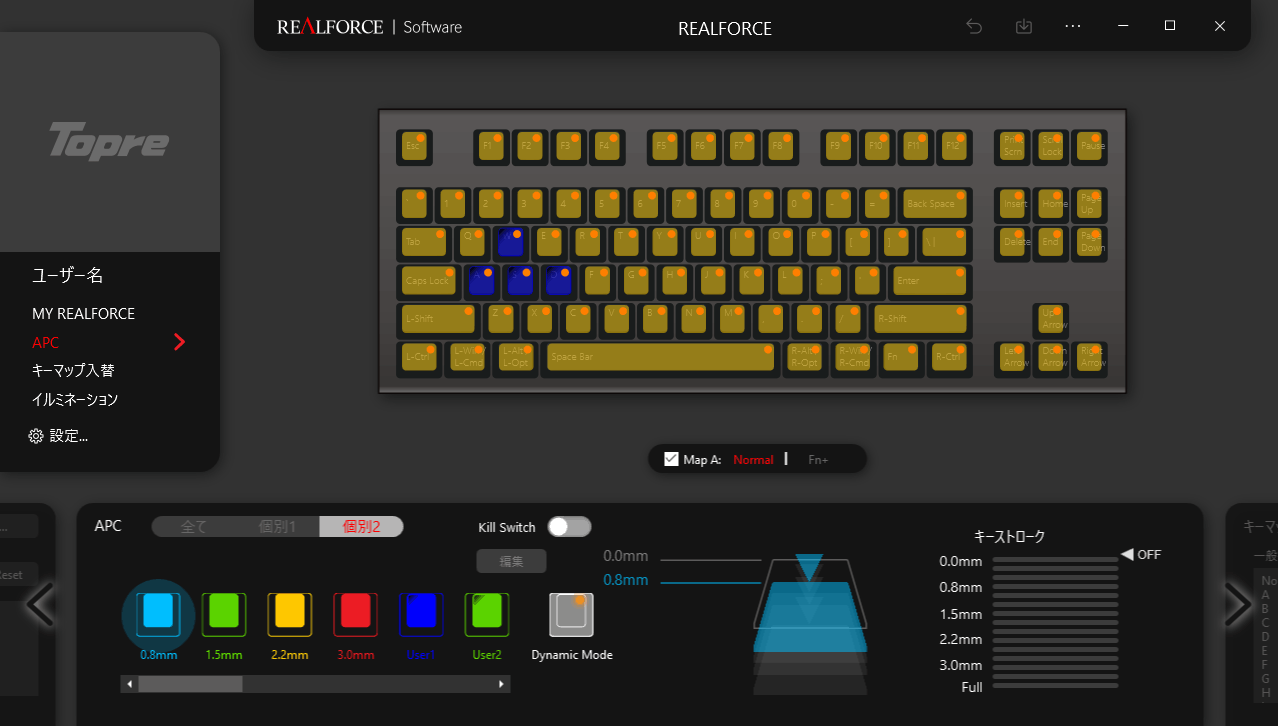Screen dimensions: 1278x726
Task: Click the 0.8mm depth label beside the key diagram
Action: (x=626, y=580)
